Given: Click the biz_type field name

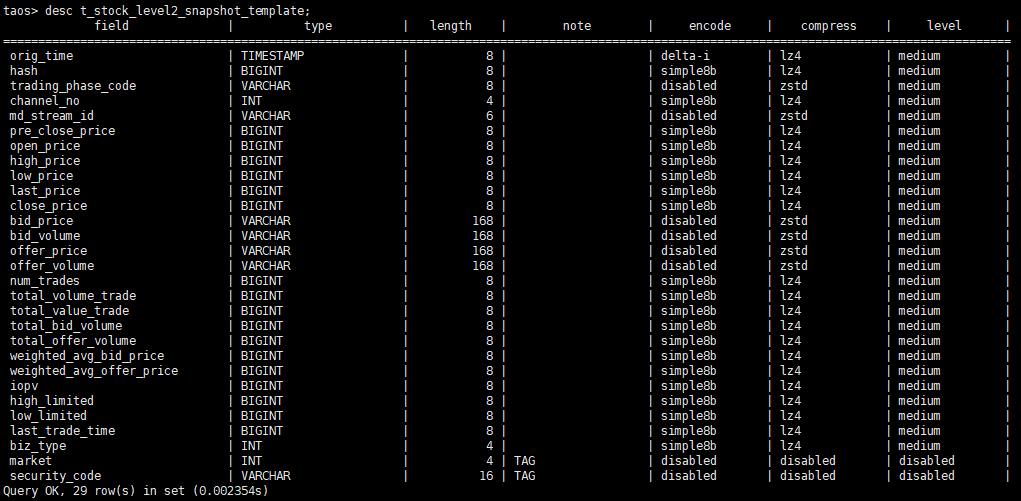Looking at the screenshot, I should tap(38, 446).
